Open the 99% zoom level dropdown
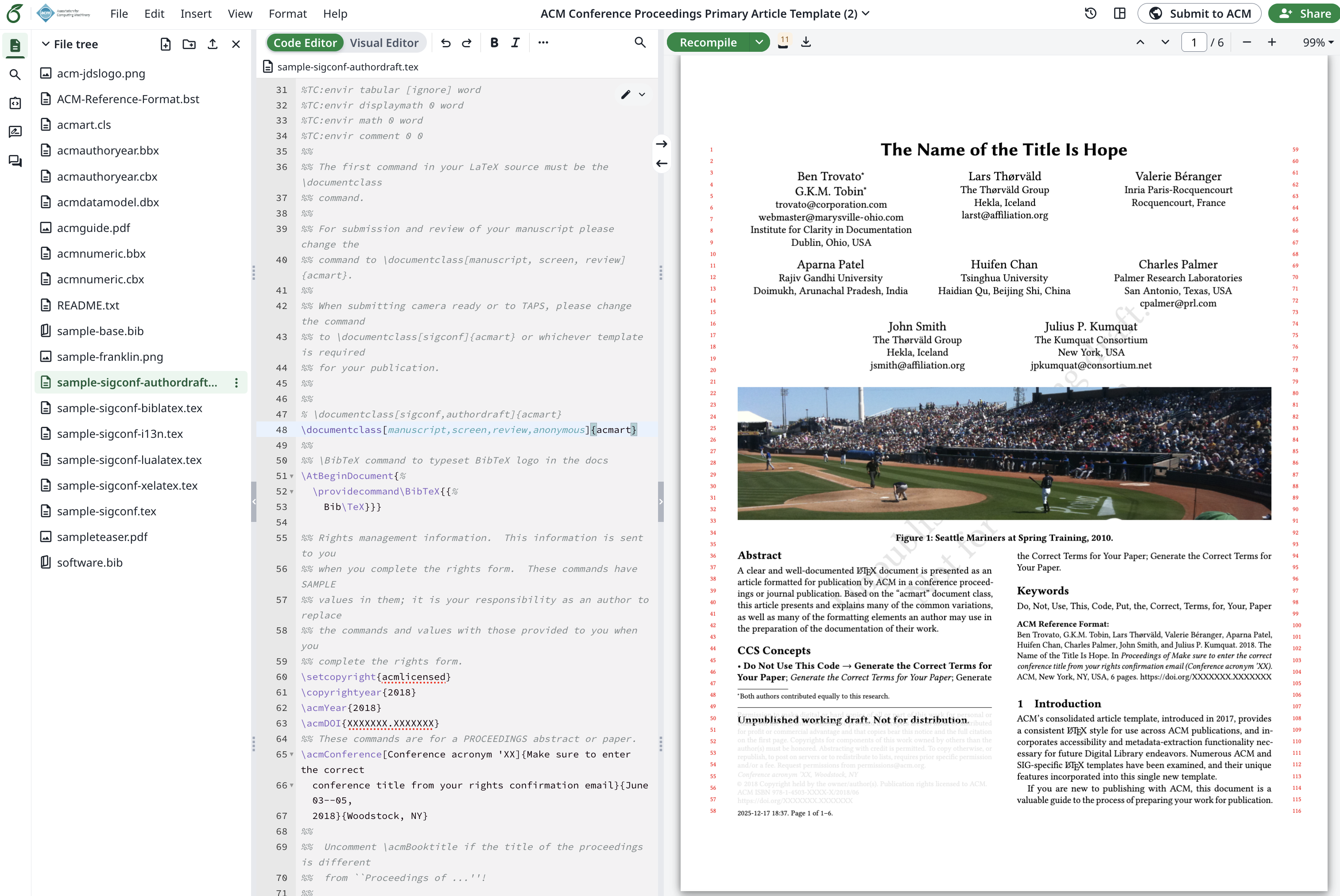1340x896 pixels. tap(1317, 42)
